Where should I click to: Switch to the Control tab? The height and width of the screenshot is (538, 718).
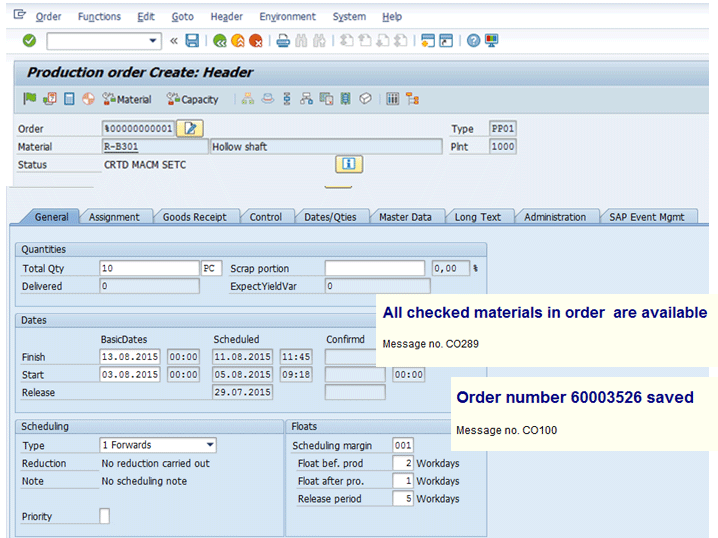pos(266,217)
